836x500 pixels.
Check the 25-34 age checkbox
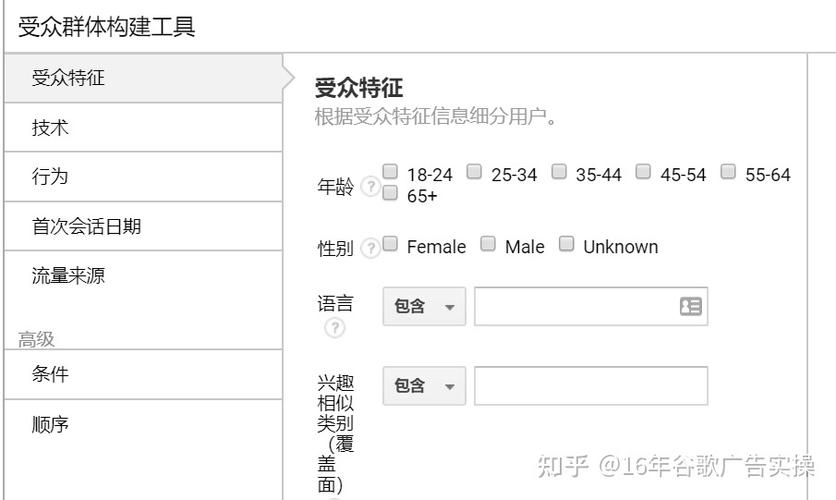(x=474, y=171)
